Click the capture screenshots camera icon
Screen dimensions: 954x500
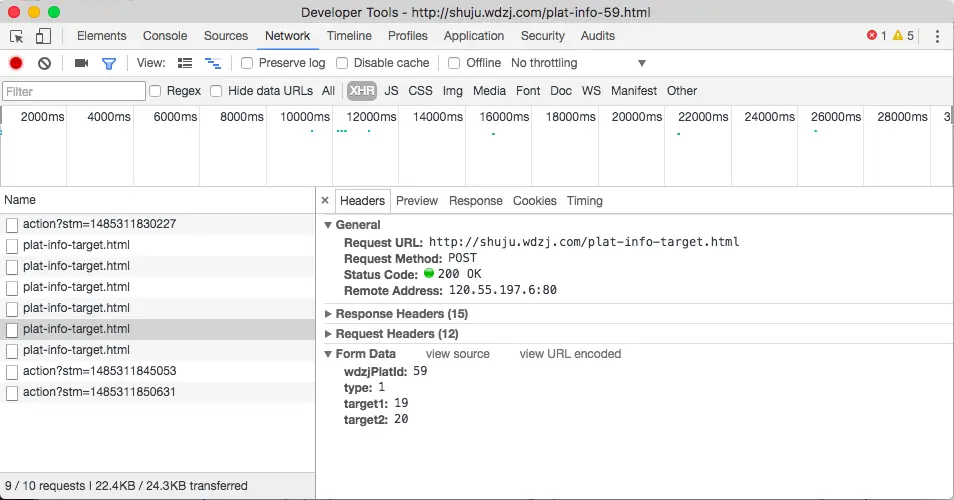pos(82,63)
